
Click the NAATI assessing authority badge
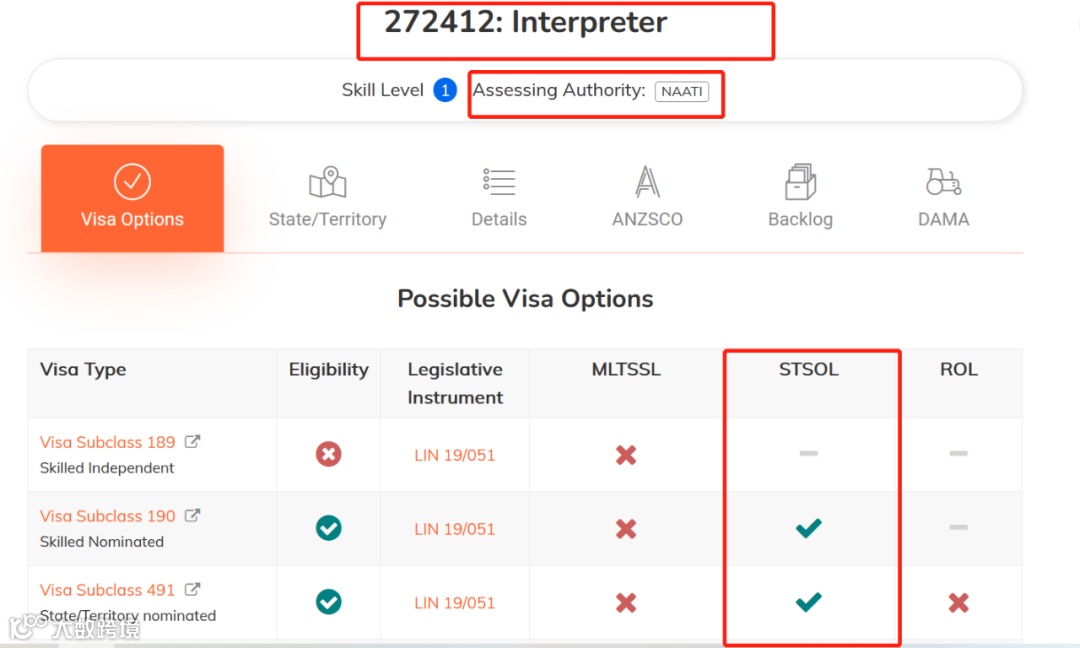(x=682, y=91)
